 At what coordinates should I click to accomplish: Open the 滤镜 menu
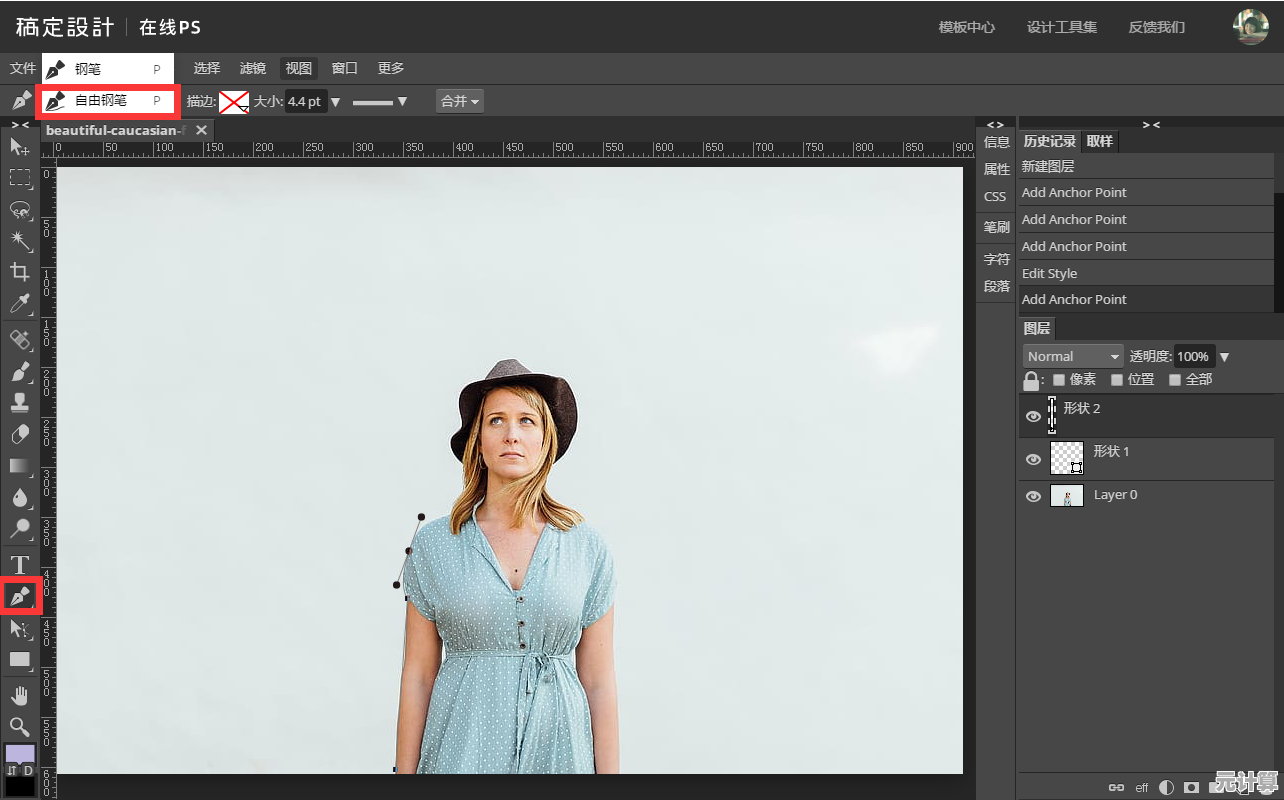[x=253, y=68]
